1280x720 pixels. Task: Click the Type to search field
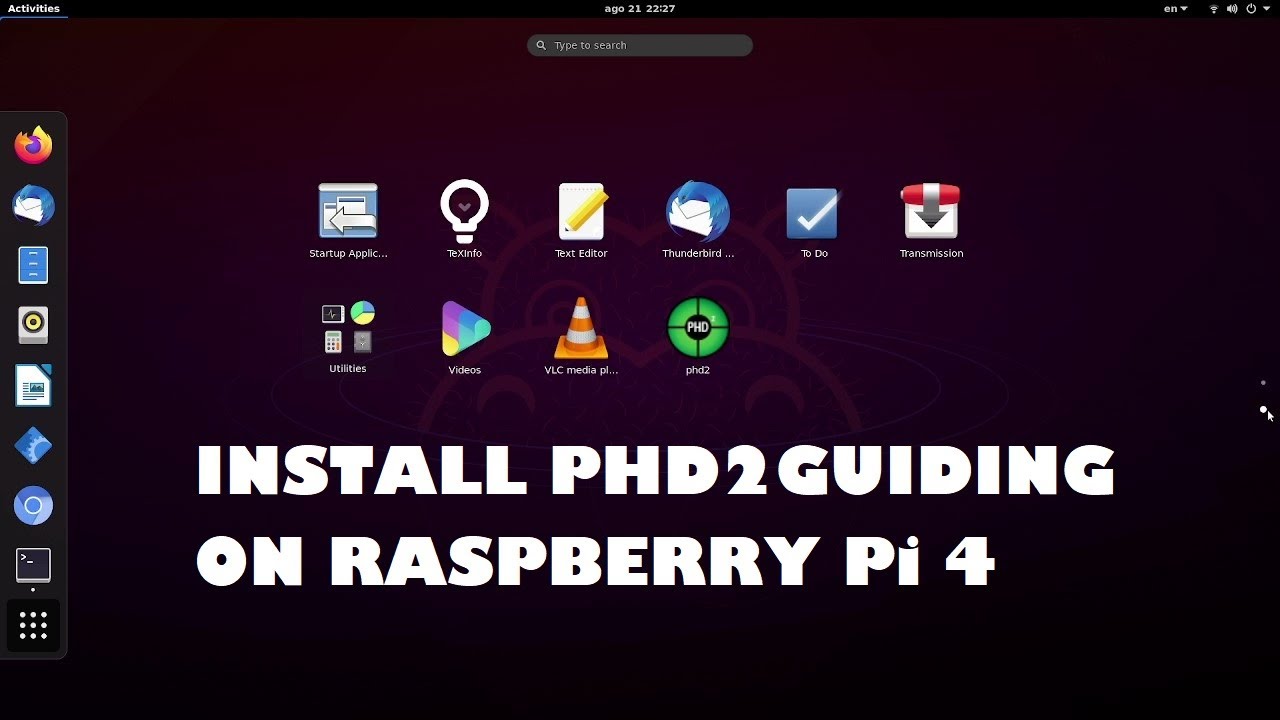(640, 45)
